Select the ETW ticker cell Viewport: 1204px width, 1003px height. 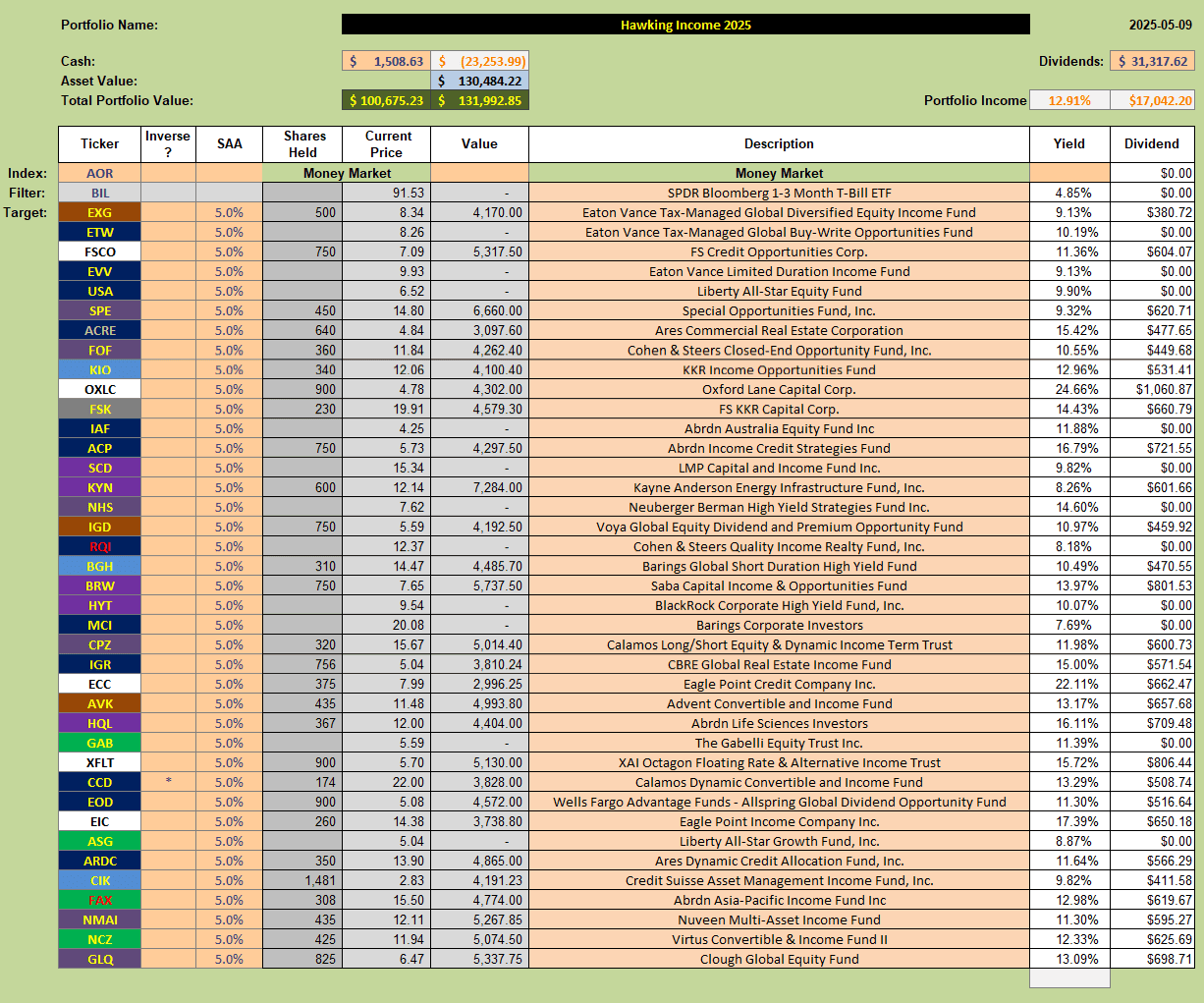click(x=99, y=232)
